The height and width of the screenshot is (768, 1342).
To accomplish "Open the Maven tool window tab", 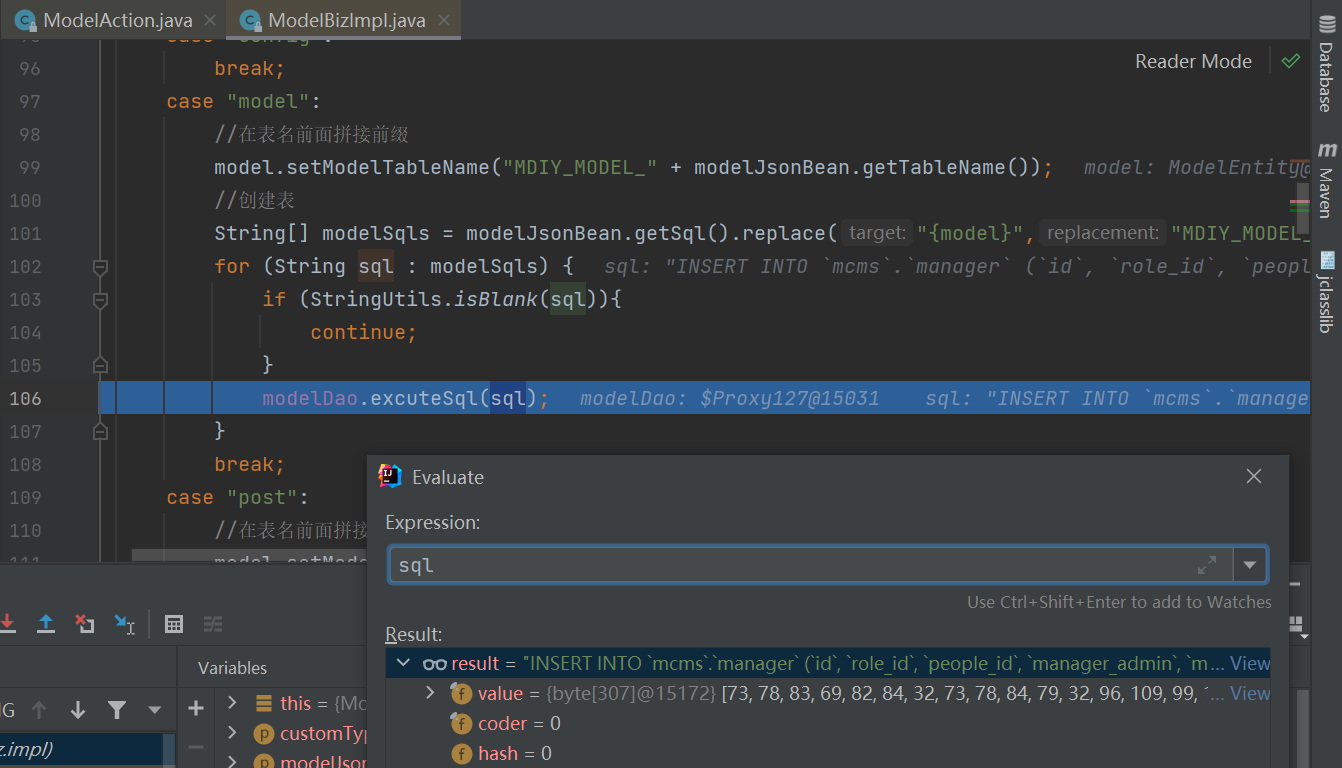I will coord(1326,180).
